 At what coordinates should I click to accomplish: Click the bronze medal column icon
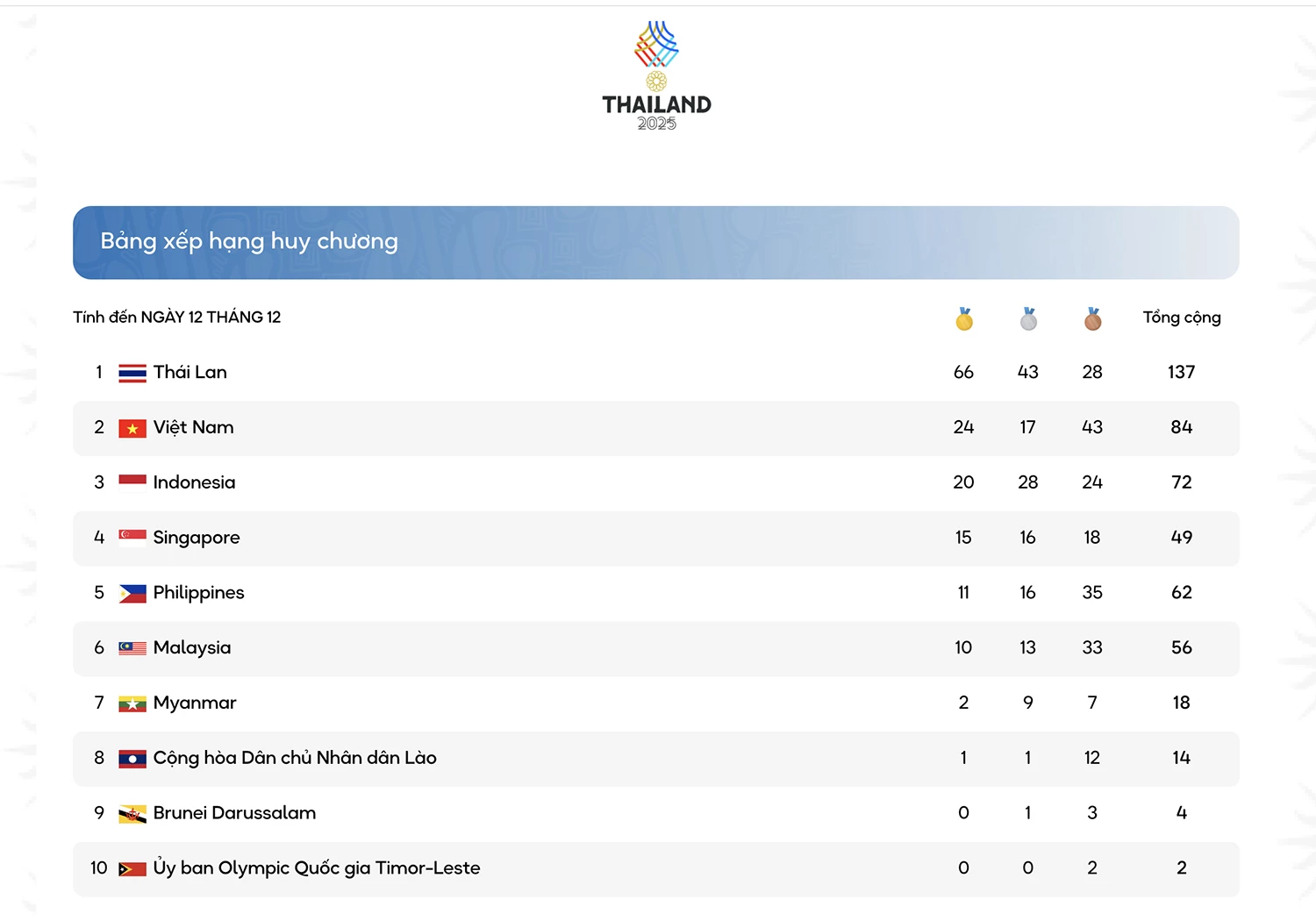click(1091, 318)
